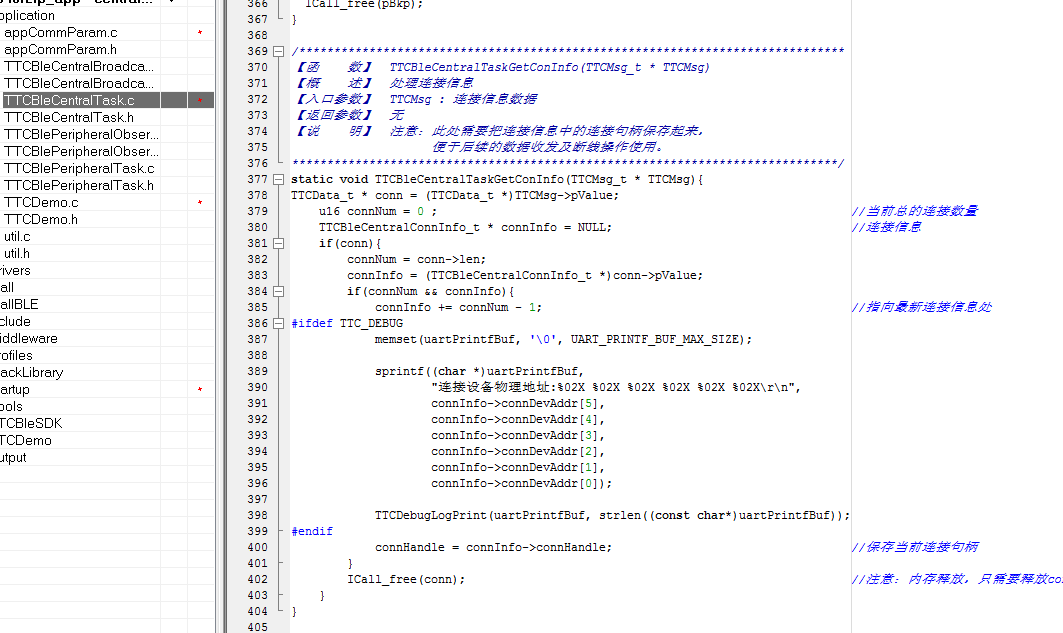Select the Startup group folder
The image size is (1063, 633).
(x=15, y=390)
